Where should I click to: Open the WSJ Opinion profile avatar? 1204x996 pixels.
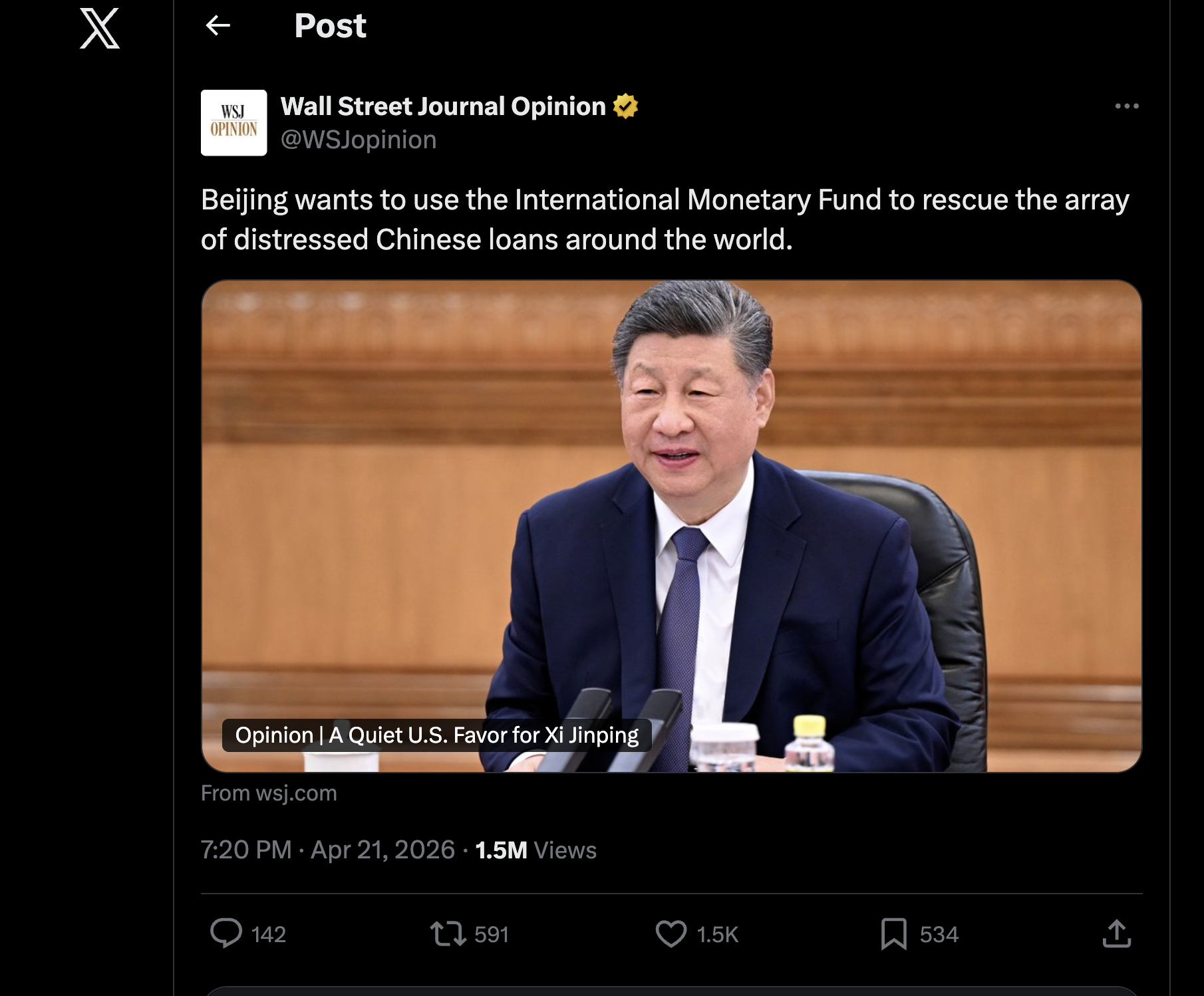point(234,123)
